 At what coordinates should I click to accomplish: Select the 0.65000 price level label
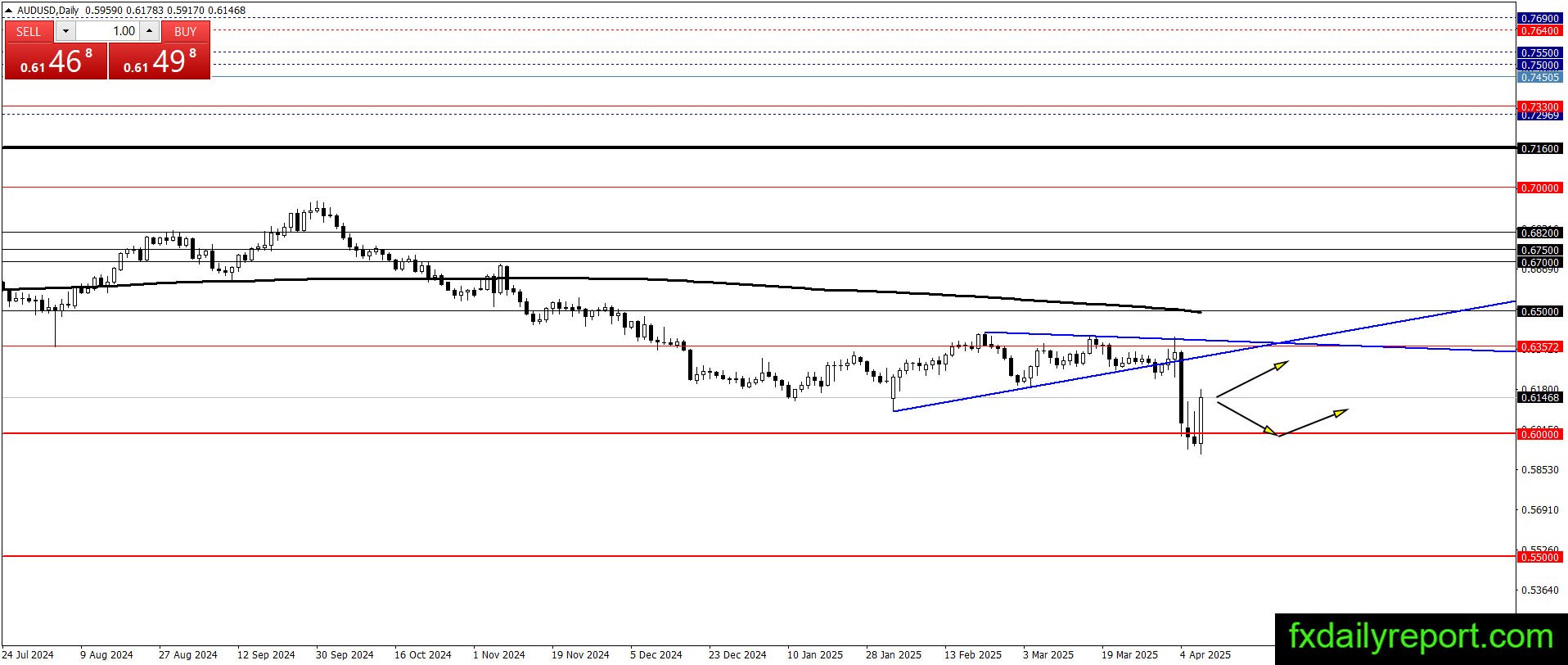click(1539, 311)
